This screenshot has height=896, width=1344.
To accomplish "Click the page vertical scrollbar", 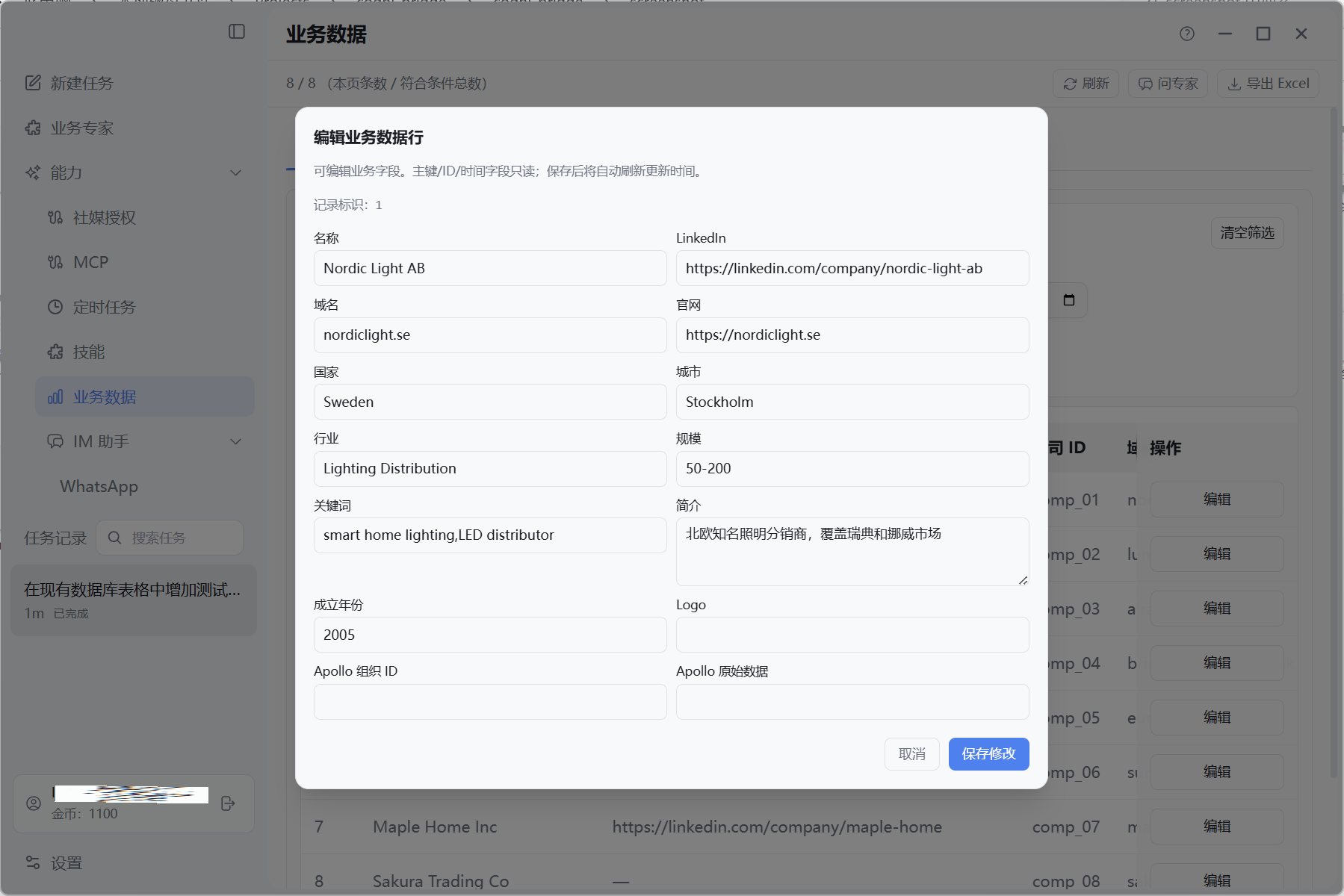I will click(1334, 442).
